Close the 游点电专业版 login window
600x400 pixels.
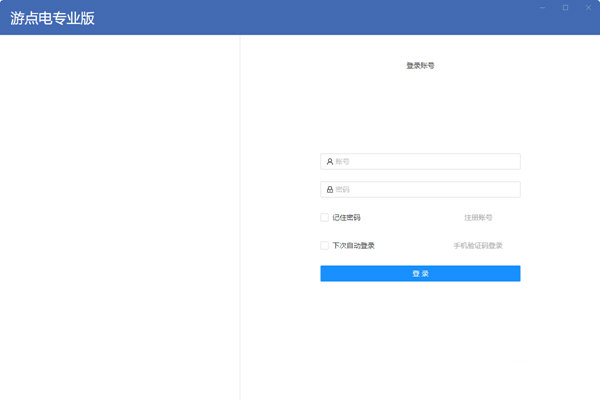[x=587, y=8]
